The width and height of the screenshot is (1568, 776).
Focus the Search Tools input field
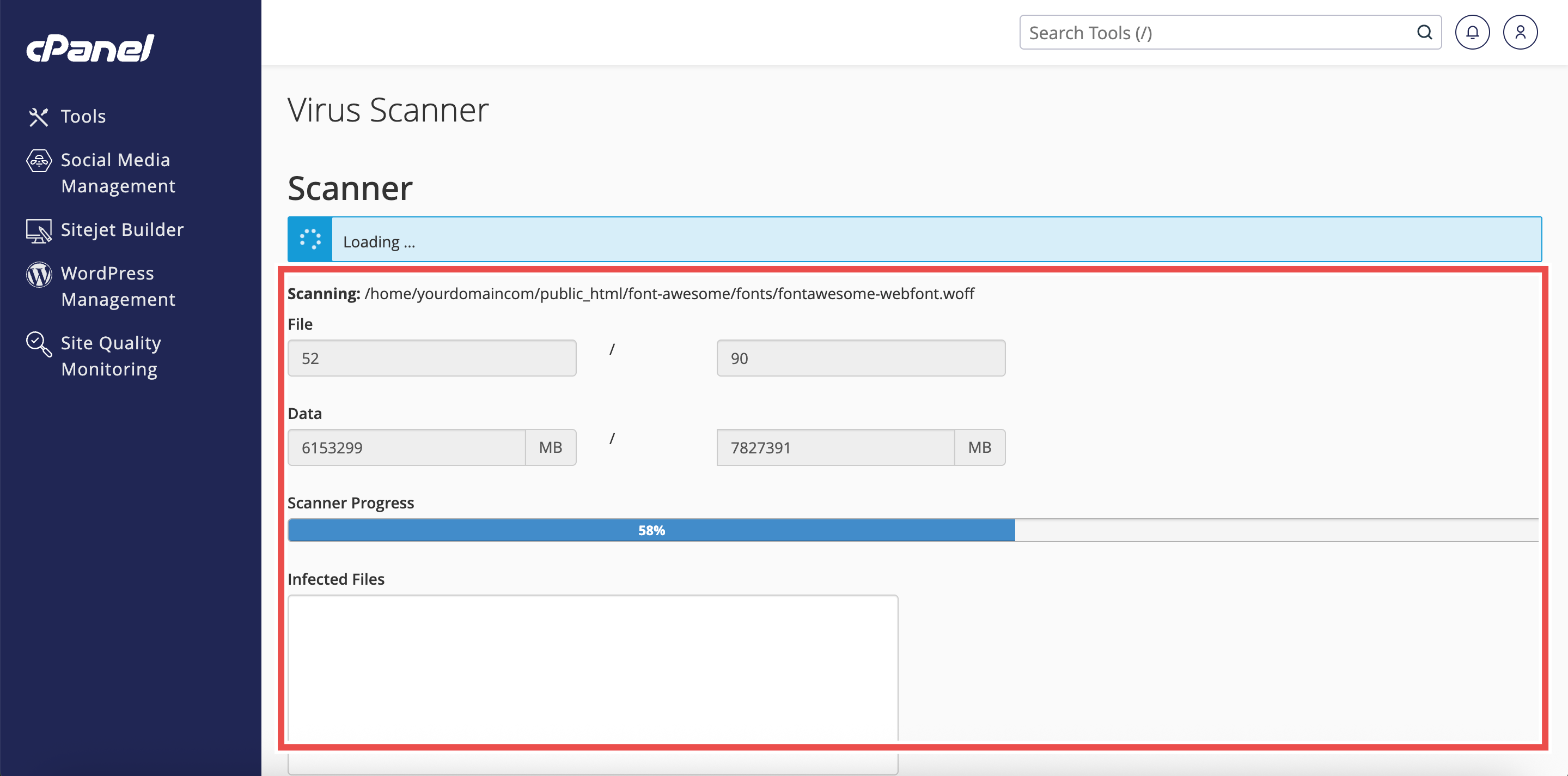pyautogui.click(x=1217, y=33)
